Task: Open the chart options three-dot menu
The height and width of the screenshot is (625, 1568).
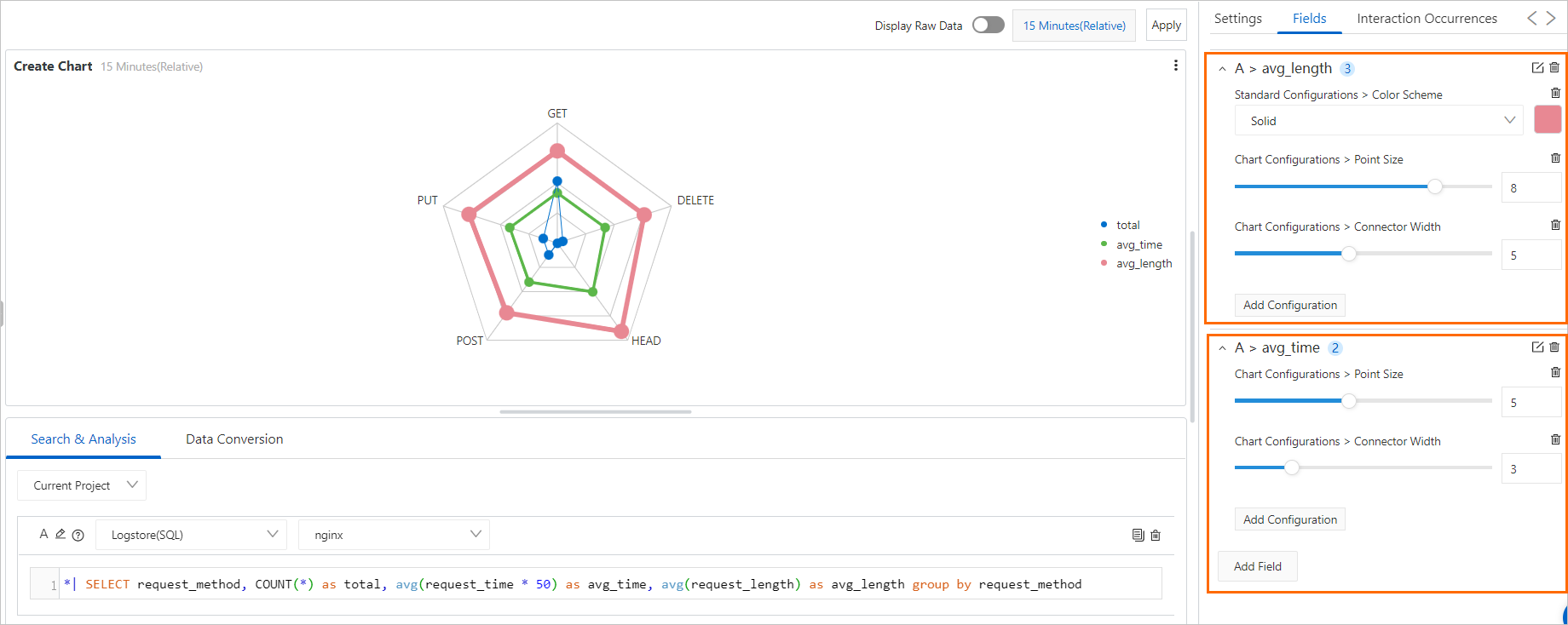Action: (1176, 65)
